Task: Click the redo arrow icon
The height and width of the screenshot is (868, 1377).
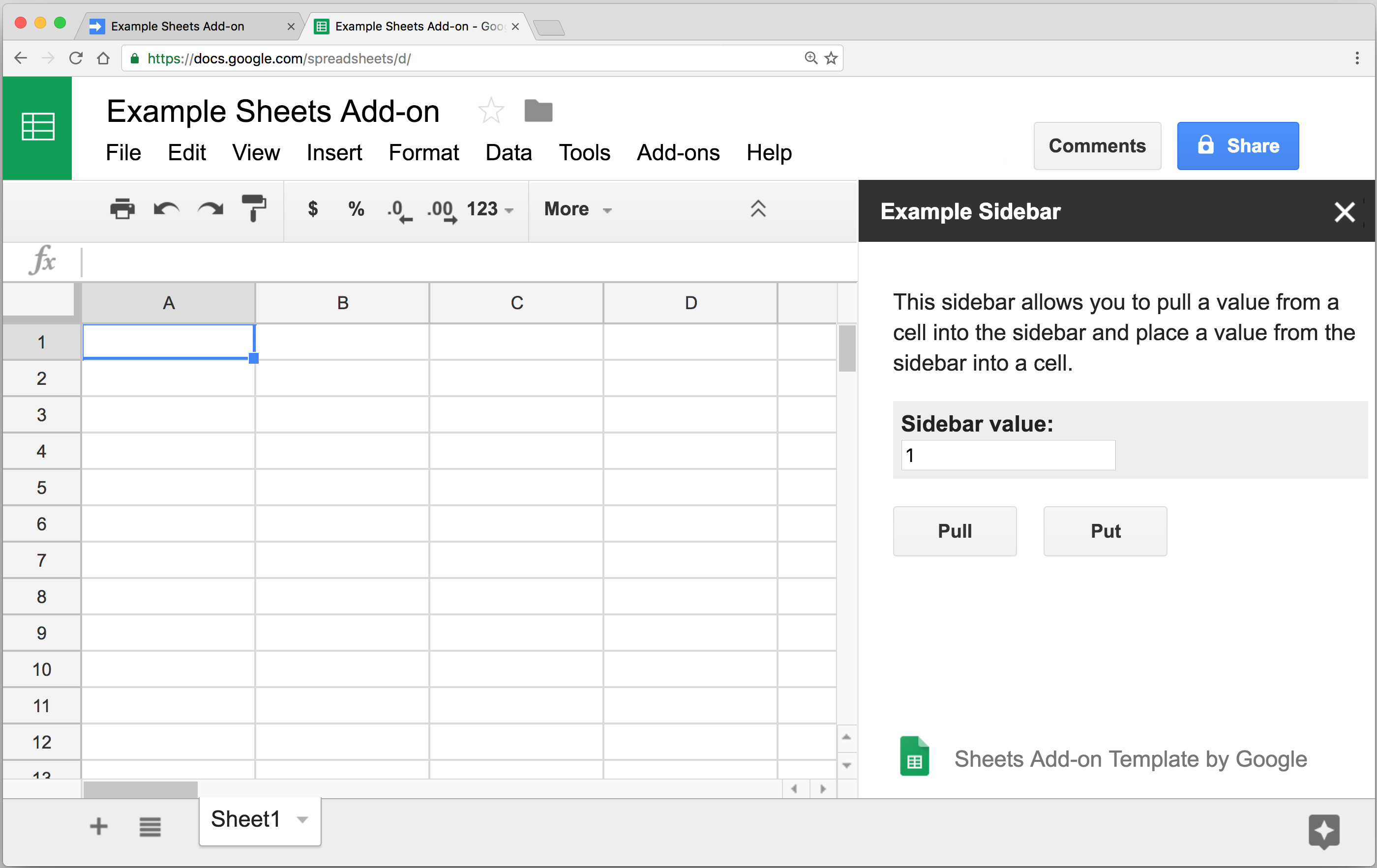Action: (210, 208)
